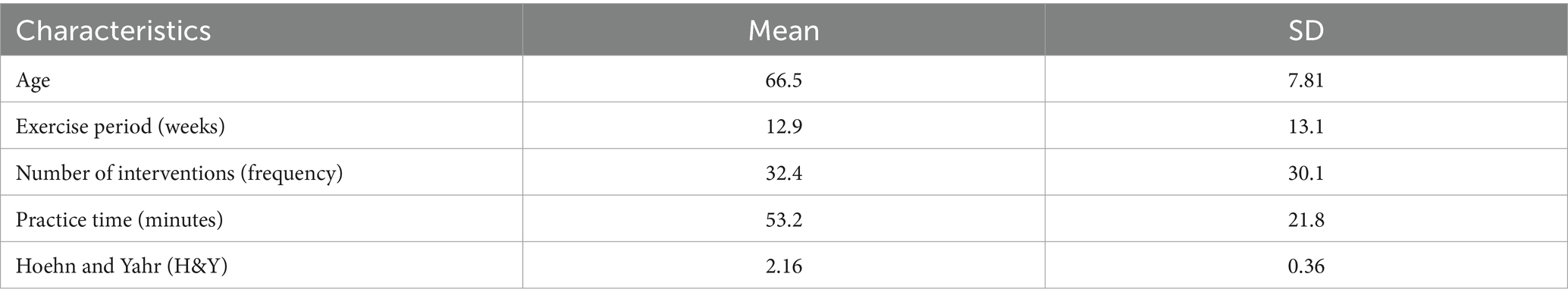1568x302 pixels.
Task: Select the Hoehn and Yahr (H&Y) label
Action: coord(122,267)
